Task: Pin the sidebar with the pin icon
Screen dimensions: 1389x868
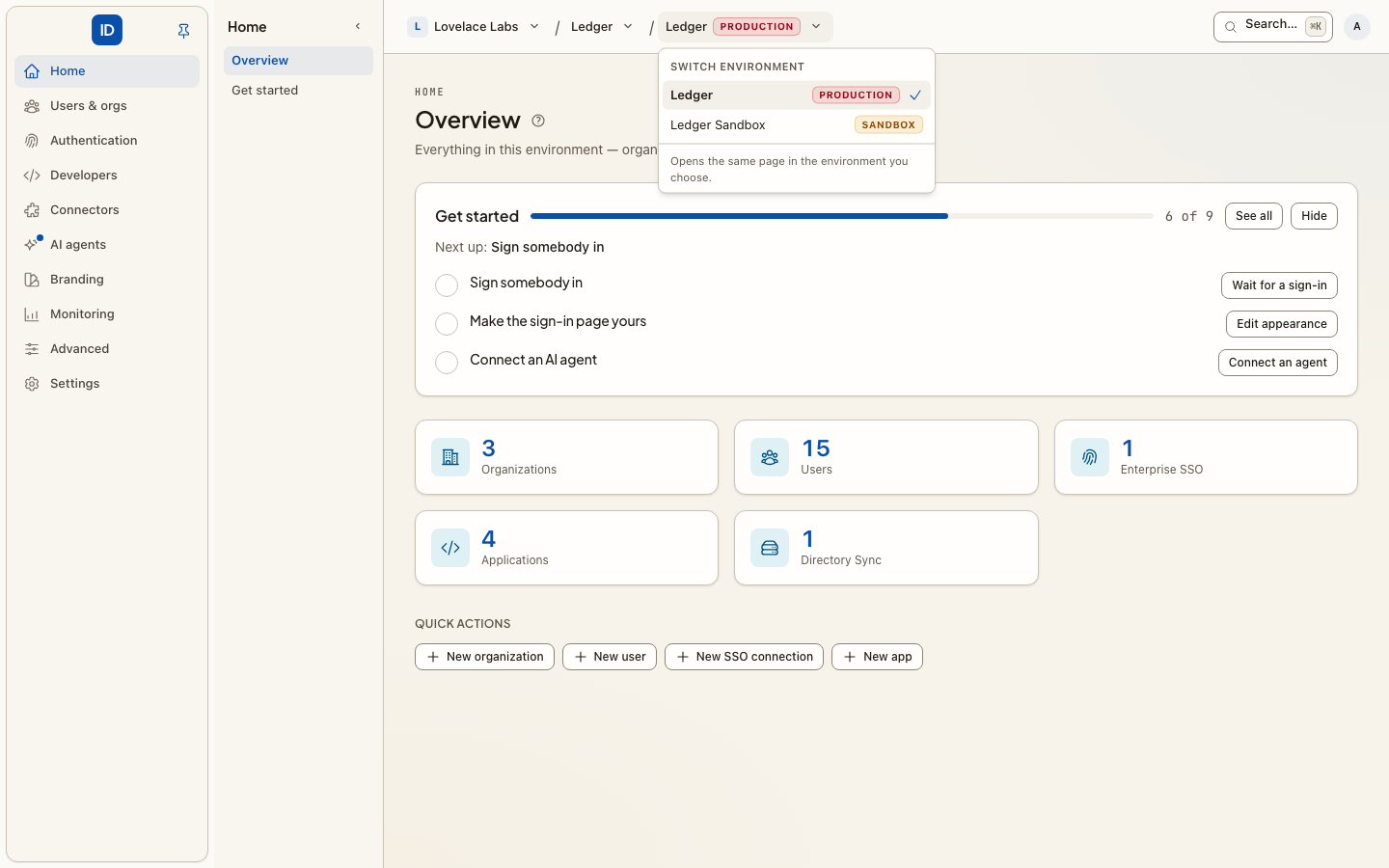Action: pos(183,31)
